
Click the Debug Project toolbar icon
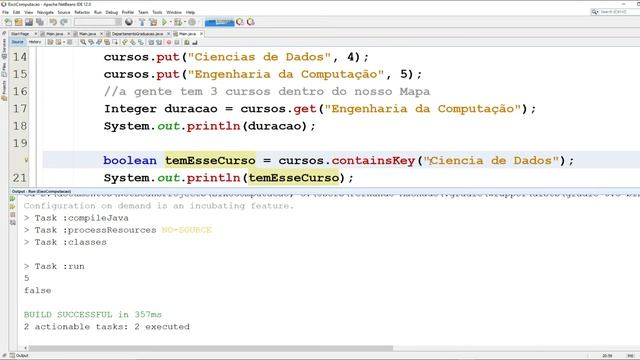pyautogui.click(x=178, y=22)
